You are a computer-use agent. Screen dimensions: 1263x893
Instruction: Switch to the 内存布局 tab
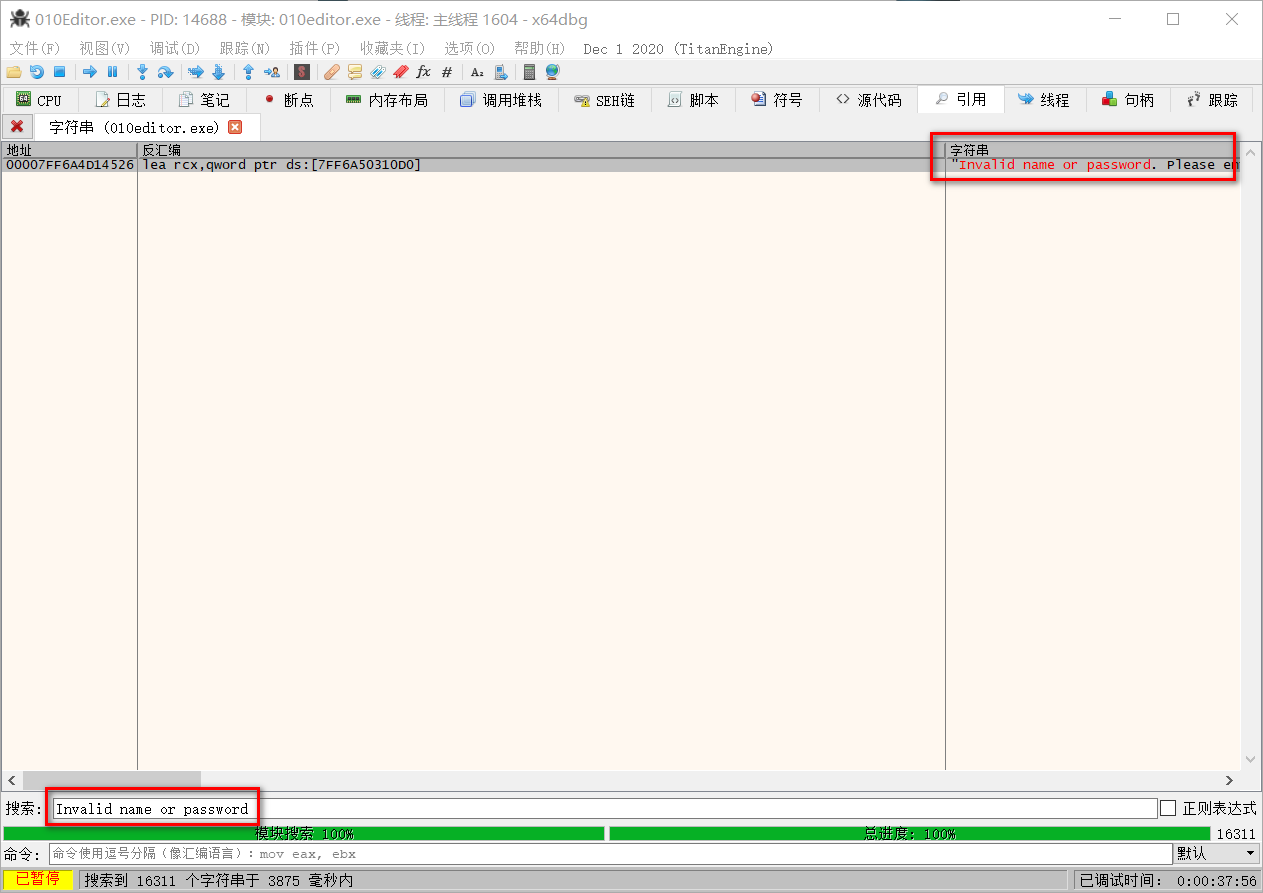(x=386, y=100)
